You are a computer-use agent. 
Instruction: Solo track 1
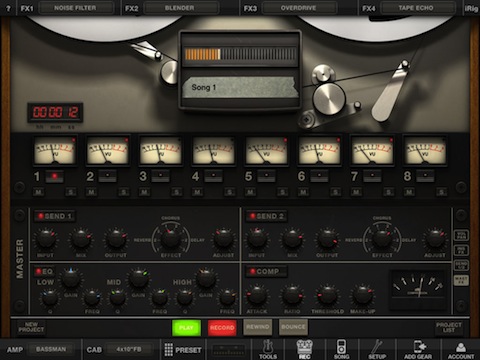pyautogui.click(x=71, y=192)
